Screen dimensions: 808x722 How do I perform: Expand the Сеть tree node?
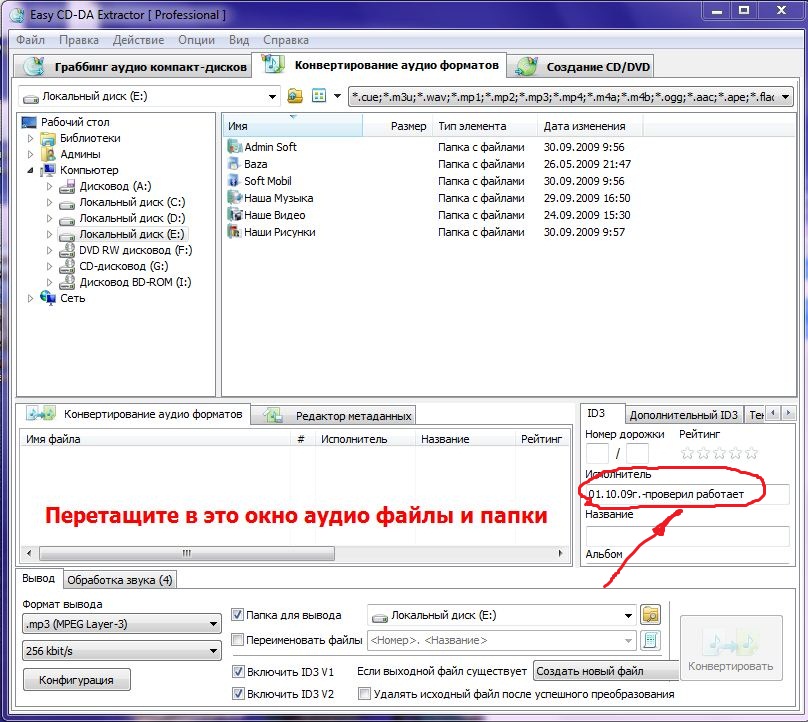(30, 298)
